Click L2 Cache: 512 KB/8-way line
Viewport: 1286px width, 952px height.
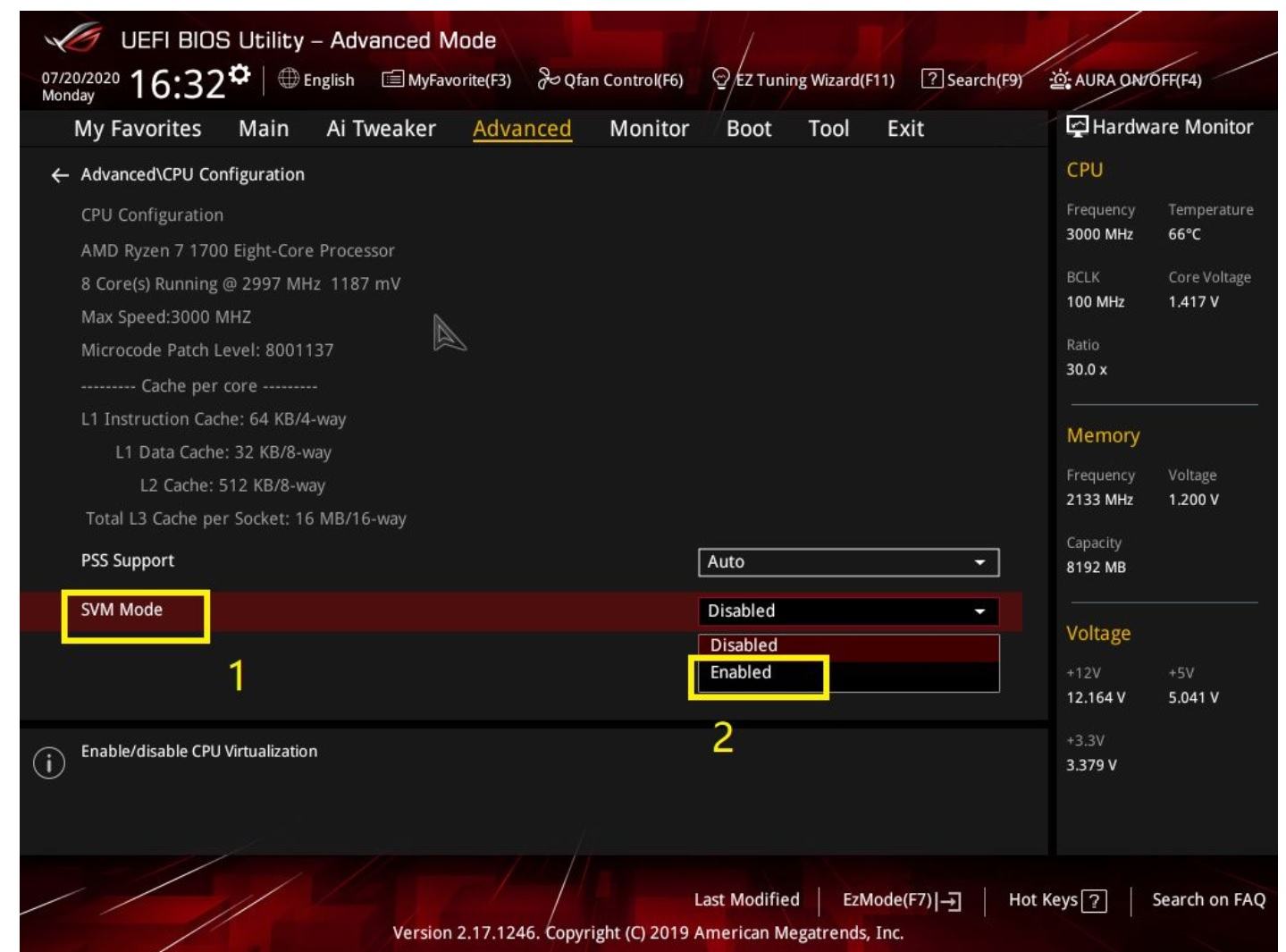pos(232,485)
